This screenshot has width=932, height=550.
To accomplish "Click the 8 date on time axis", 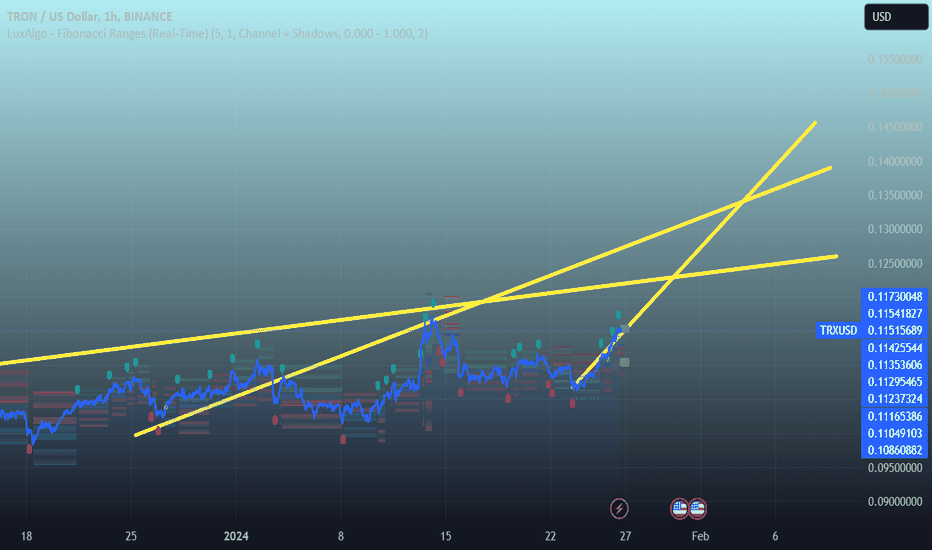I will pos(341,536).
